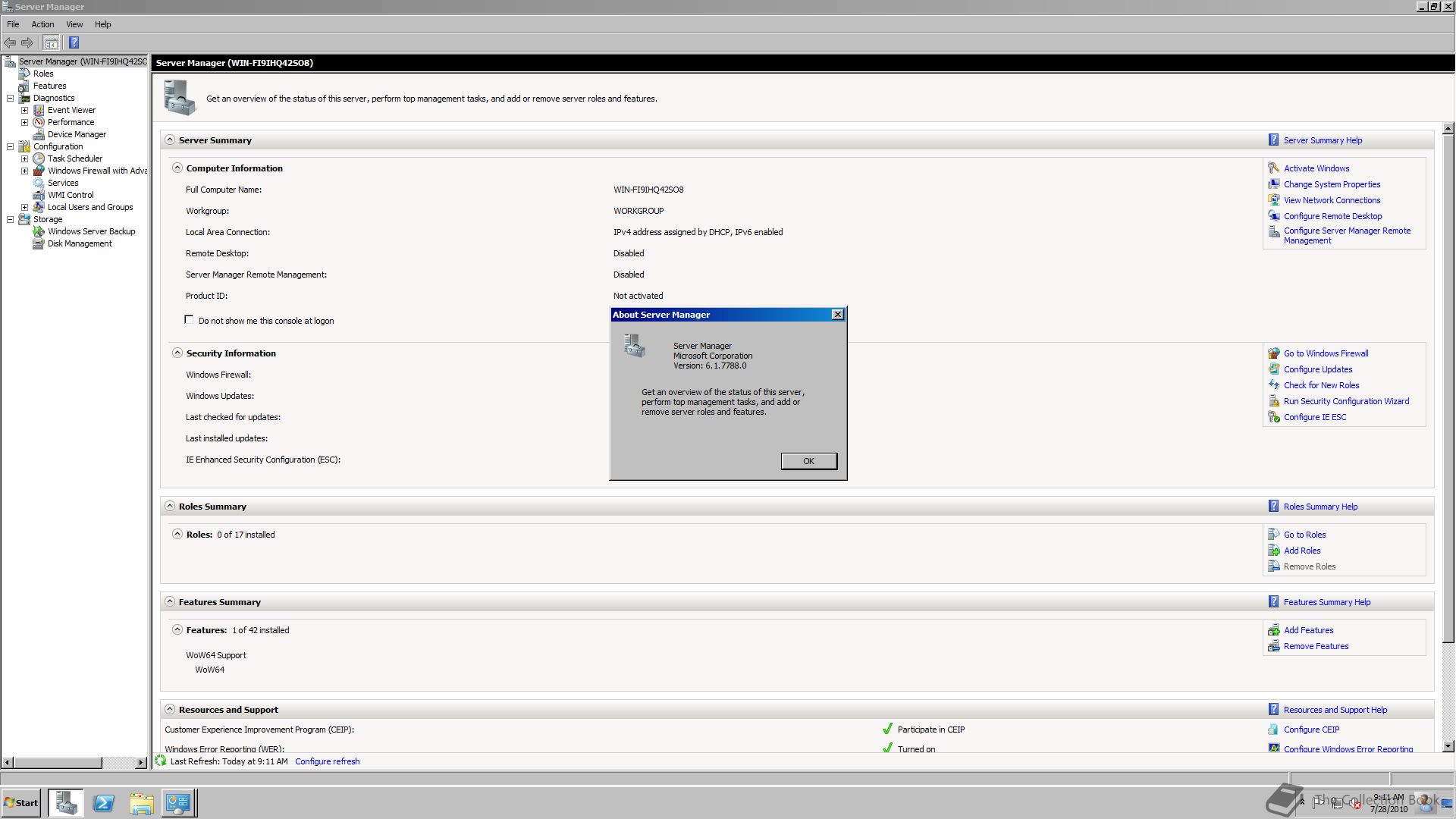Collapse the Storage tree node

click(x=11, y=219)
